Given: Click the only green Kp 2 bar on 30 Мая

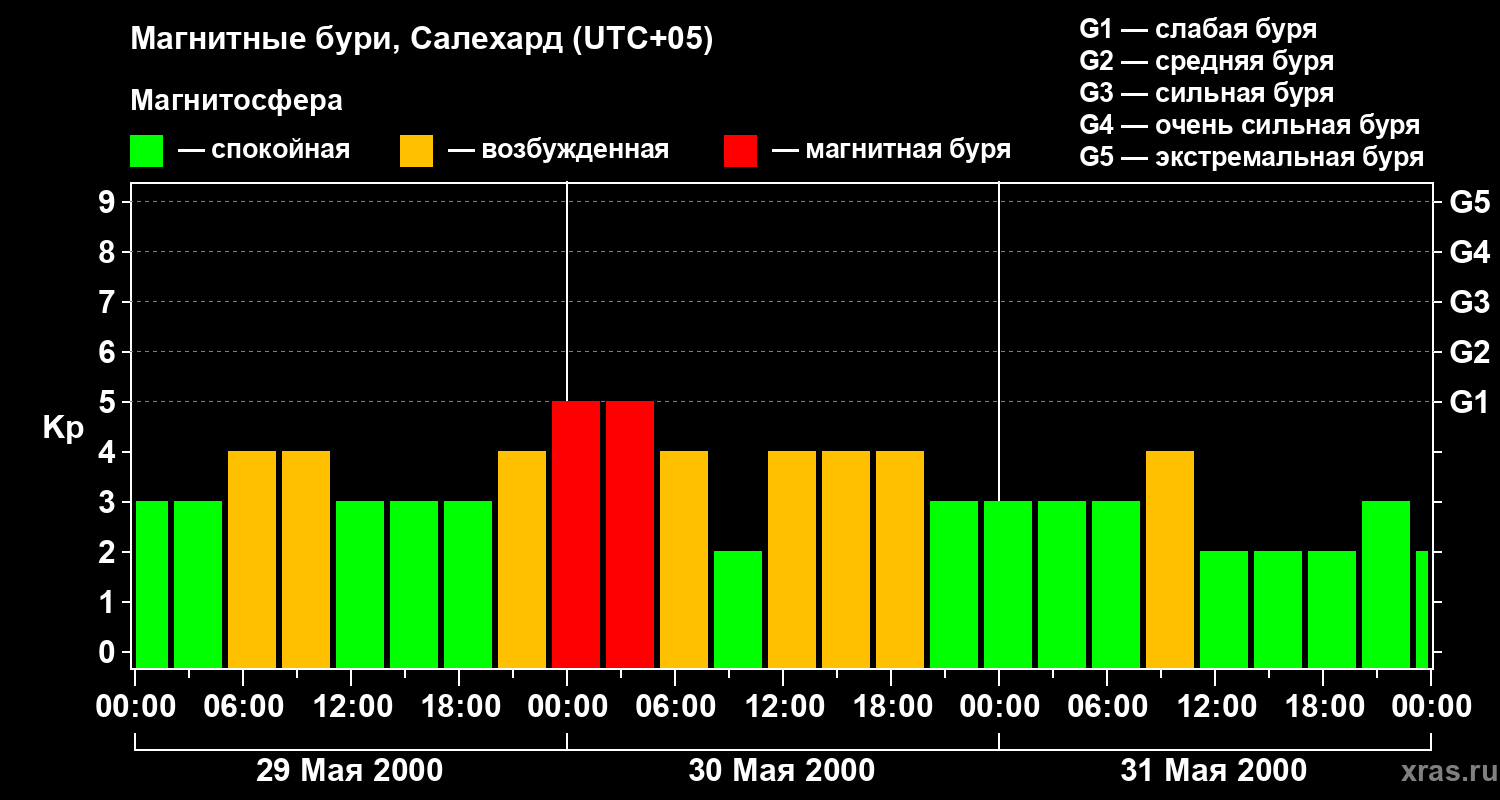Looking at the screenshot, I should (738, 610).
